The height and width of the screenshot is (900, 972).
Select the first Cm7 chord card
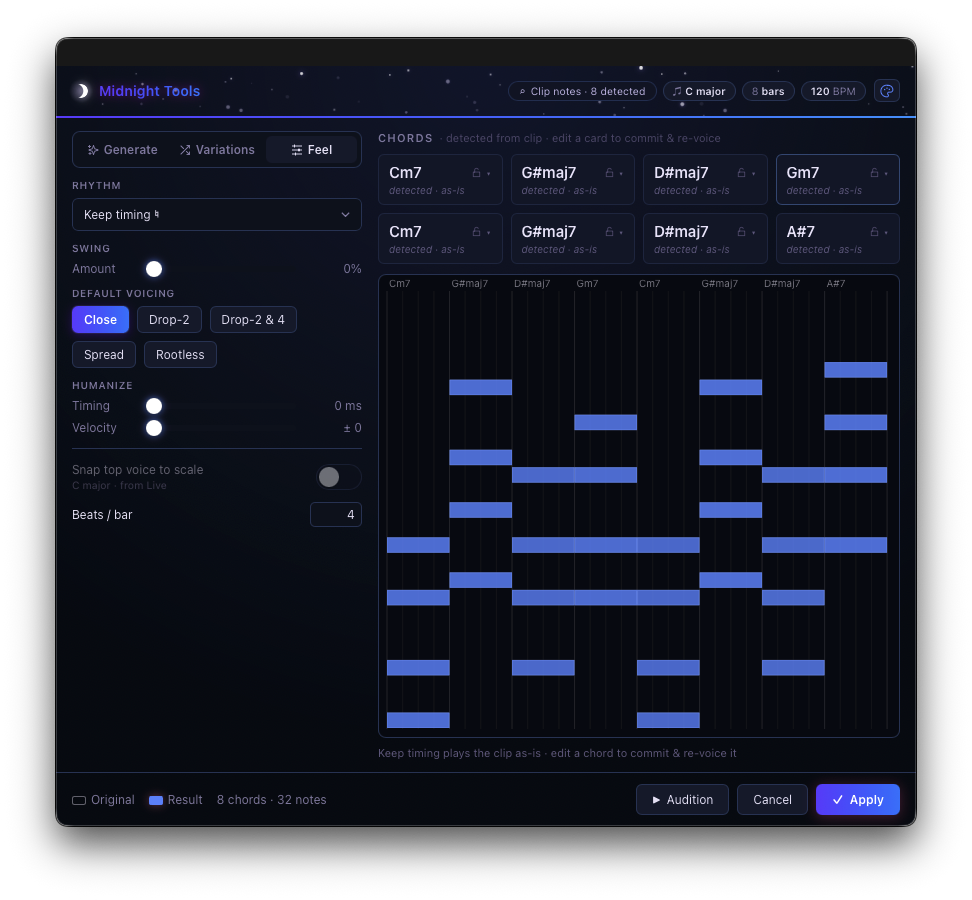[440, 179]
